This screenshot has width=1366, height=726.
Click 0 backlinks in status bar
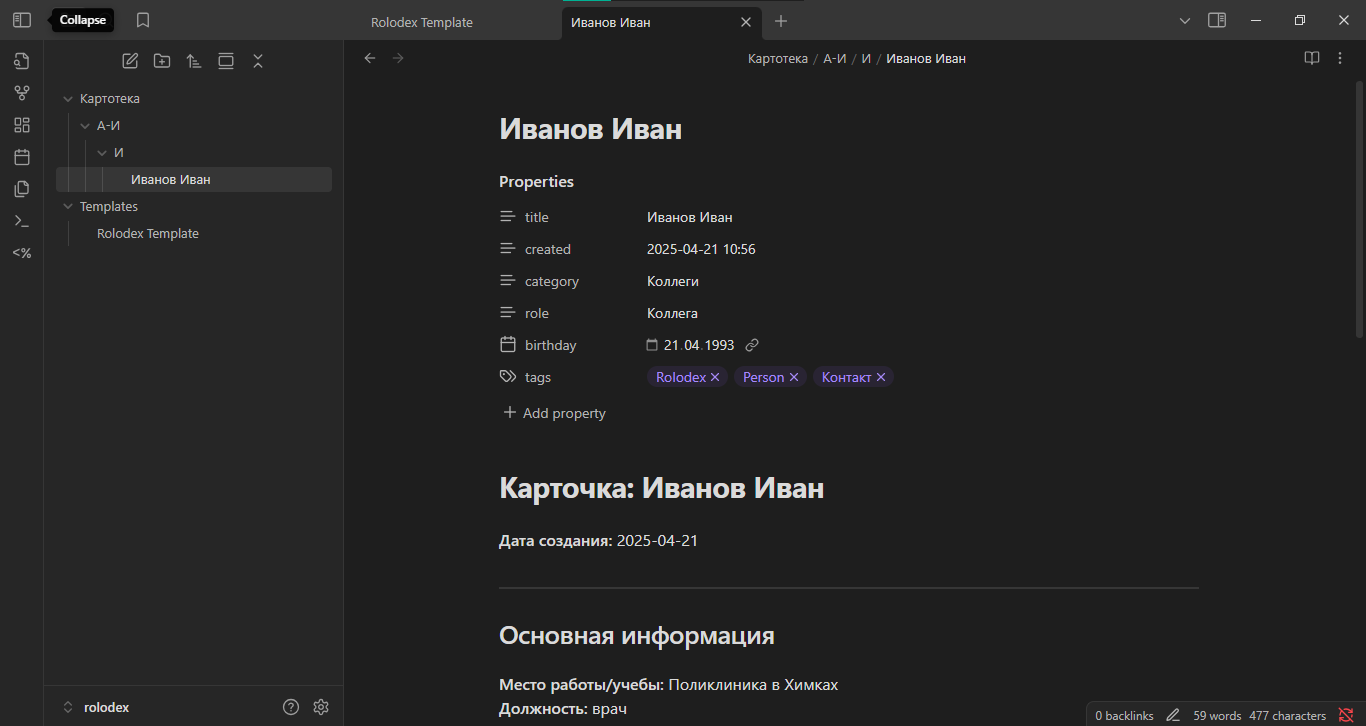(1124, 716)
